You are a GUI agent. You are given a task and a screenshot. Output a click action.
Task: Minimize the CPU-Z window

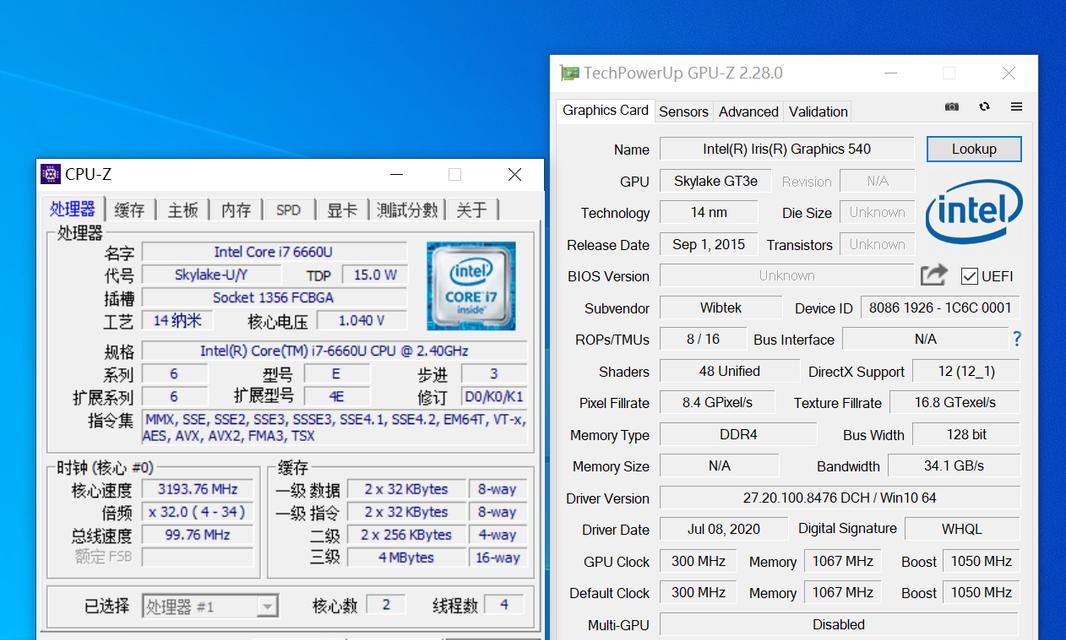click(396, 175)
